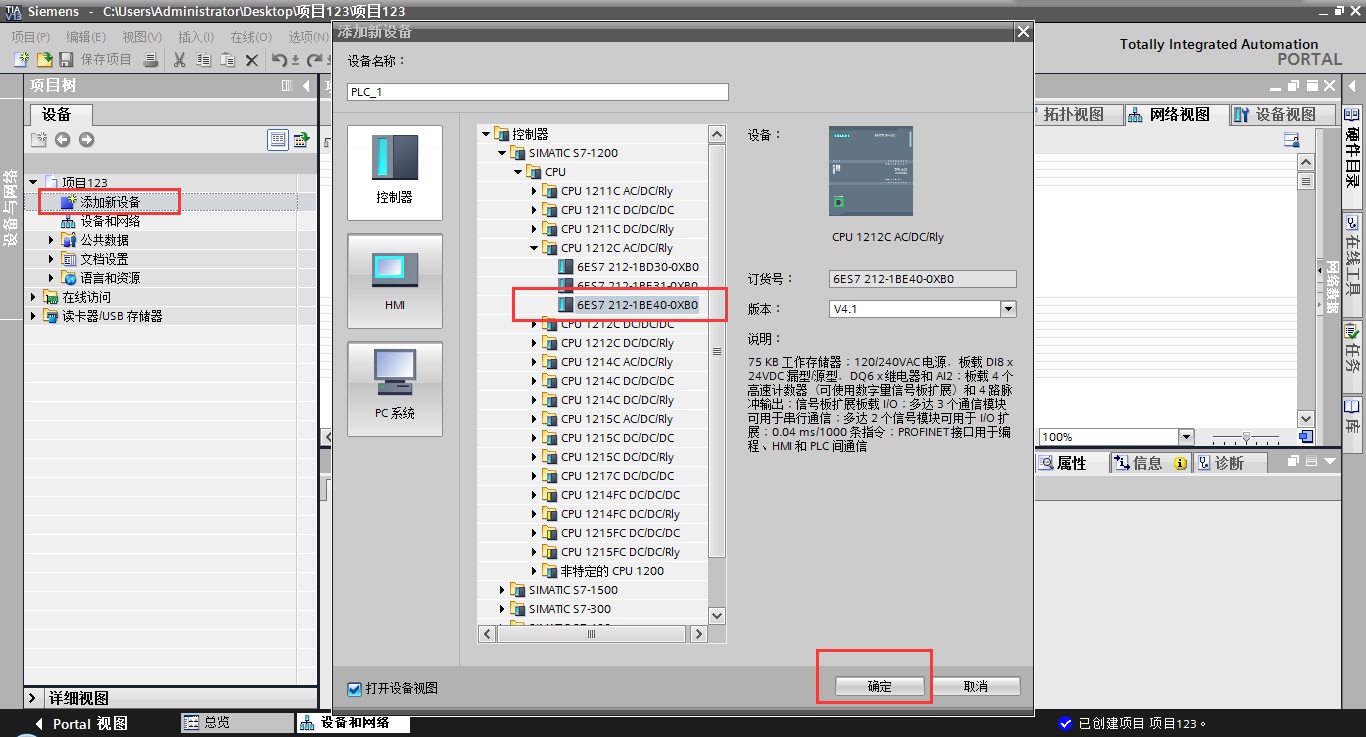Open the version V4.1 dropdown
1366x737 pixels.
1008,309
